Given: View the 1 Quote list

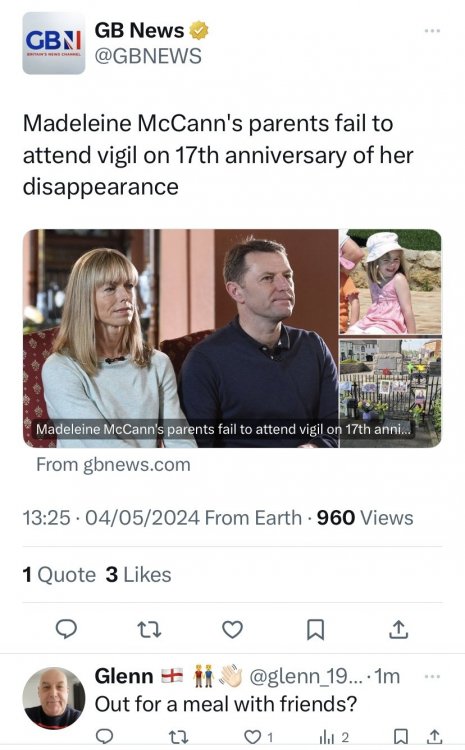Looking at the screenshot, I should tap(59, 575).
